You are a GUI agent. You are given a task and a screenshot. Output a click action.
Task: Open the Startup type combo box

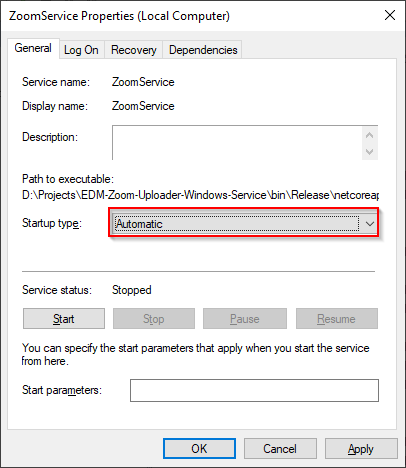[244, 223]
